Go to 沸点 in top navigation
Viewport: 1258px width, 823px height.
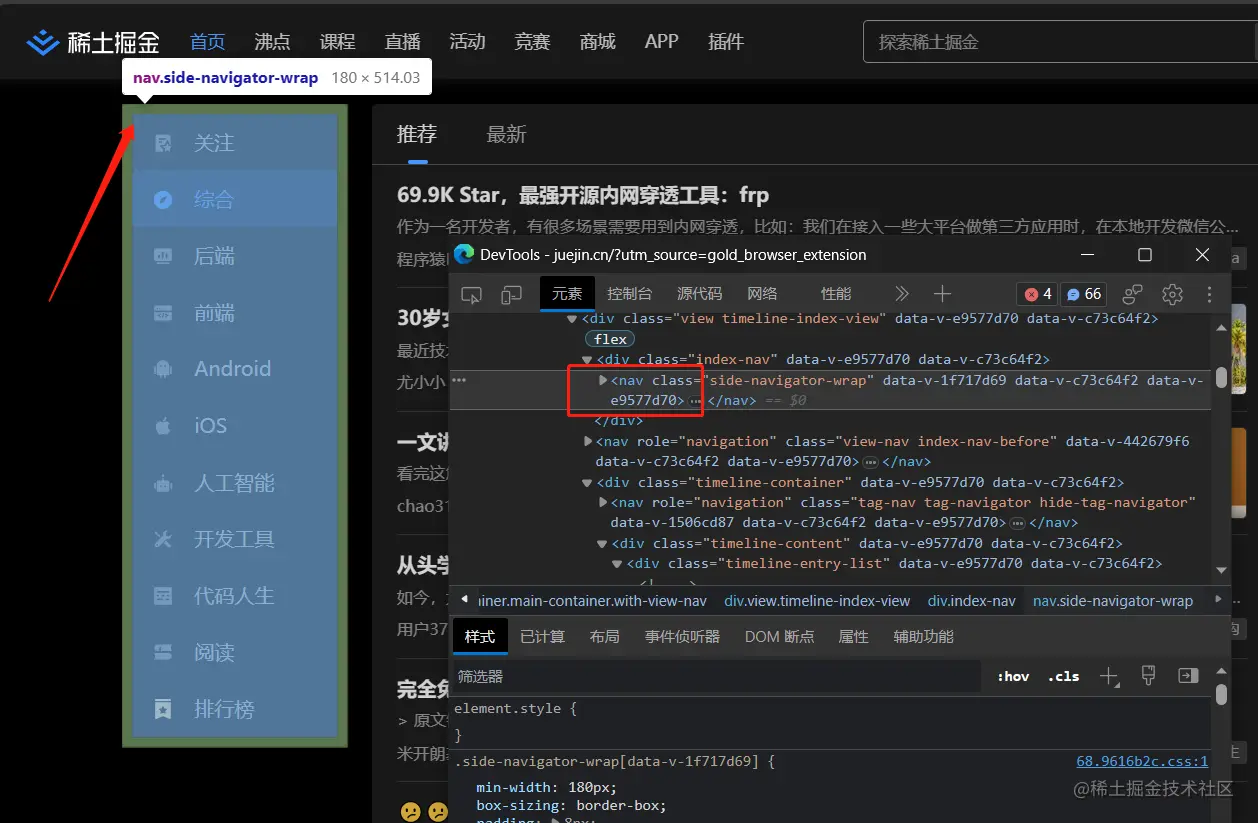click(x=272, y=42)
